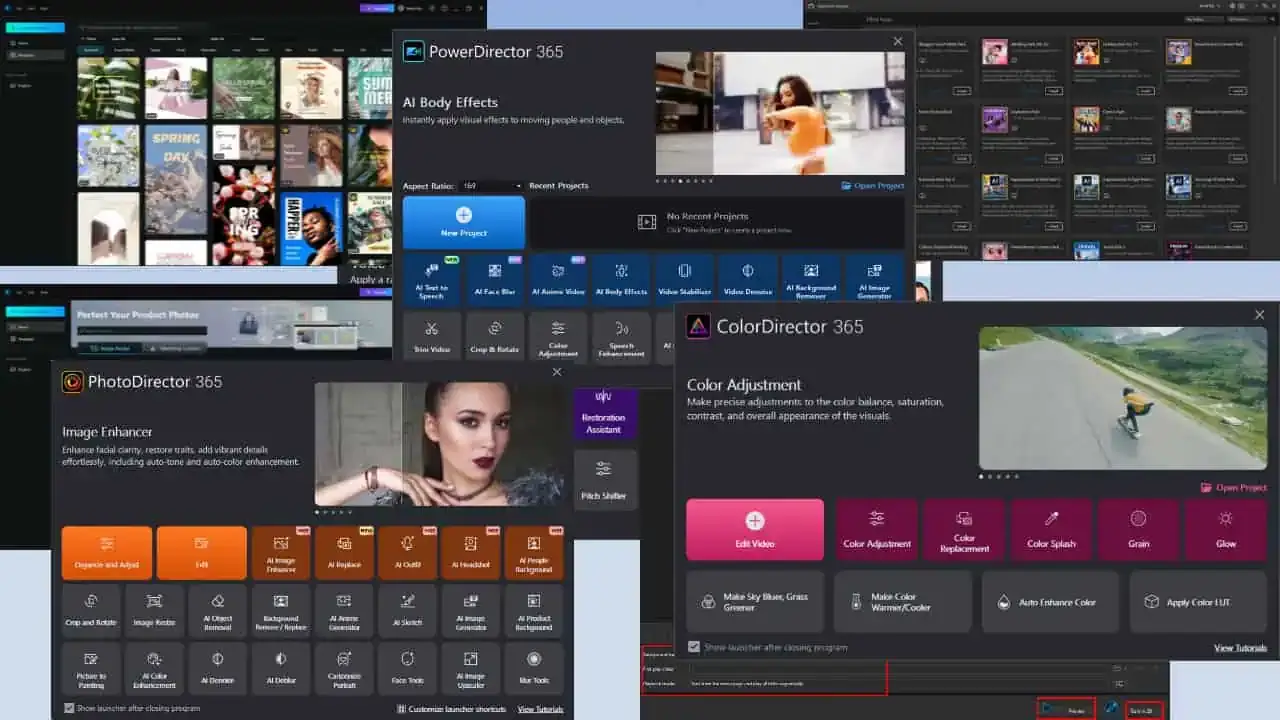Image resolution: width=1280 pixels, height=720 pixels.
Task: Click Open Project link in ColorDirector
Action: pos(1234,488)
